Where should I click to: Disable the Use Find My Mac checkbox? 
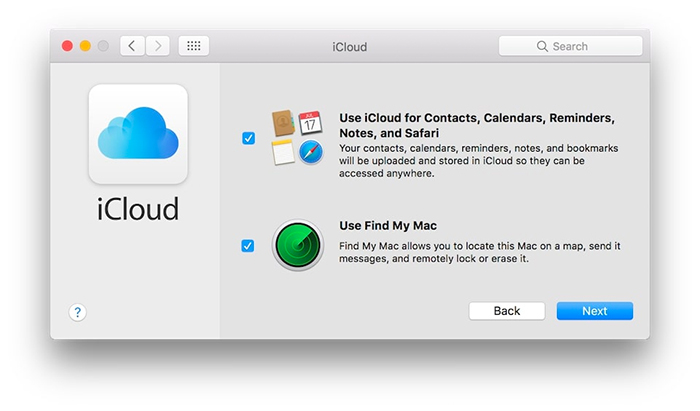[248, 245]
